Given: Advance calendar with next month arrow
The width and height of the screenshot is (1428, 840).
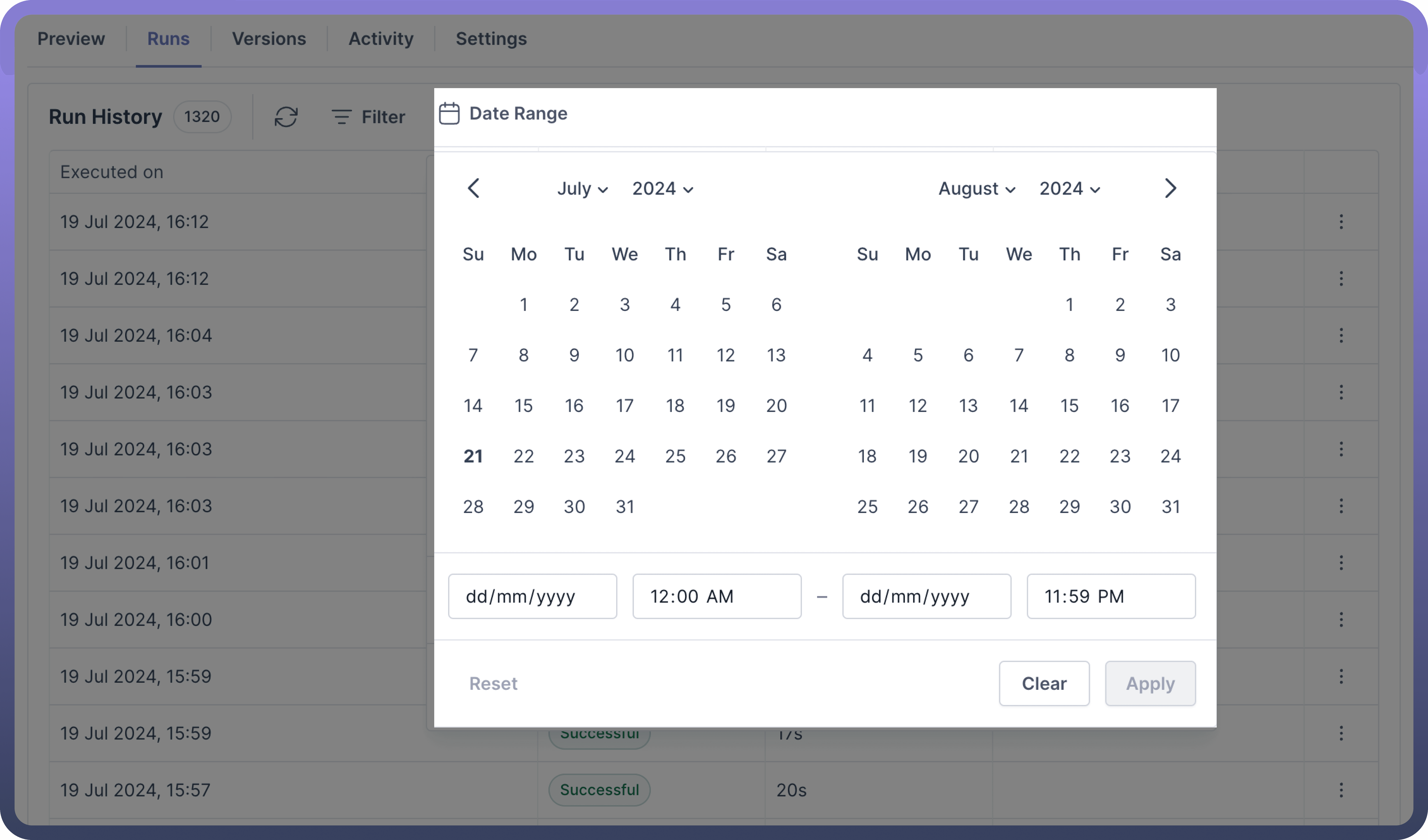Looking at the screenshot, I should 1170,188.
